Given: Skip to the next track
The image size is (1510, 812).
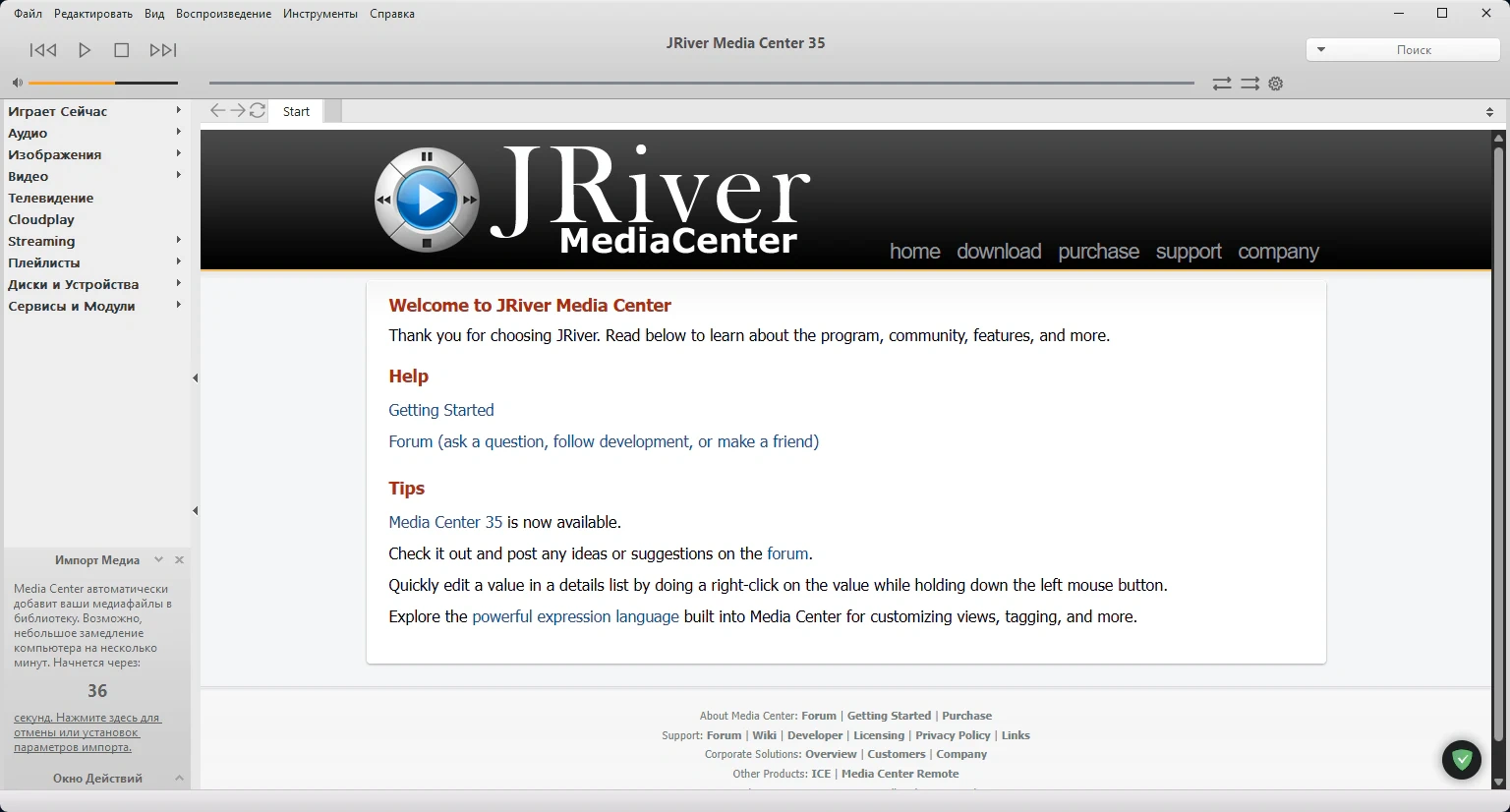Looking at the screenshot, I should 163,50.
